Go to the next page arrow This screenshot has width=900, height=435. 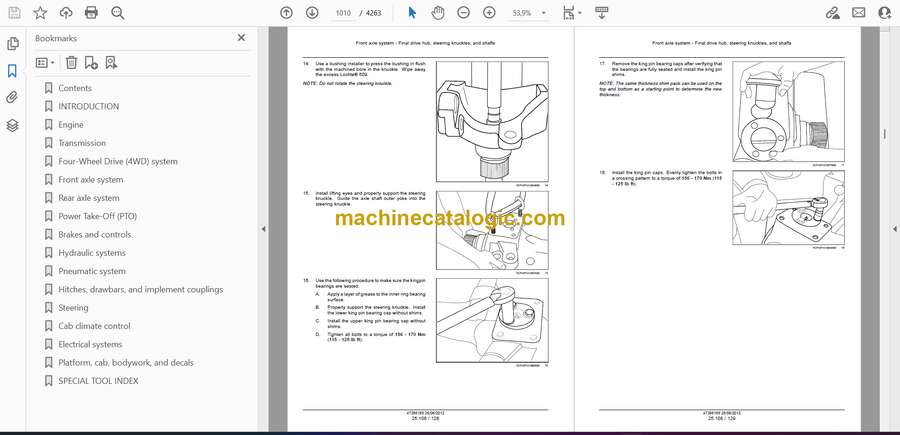click(312, 13)
